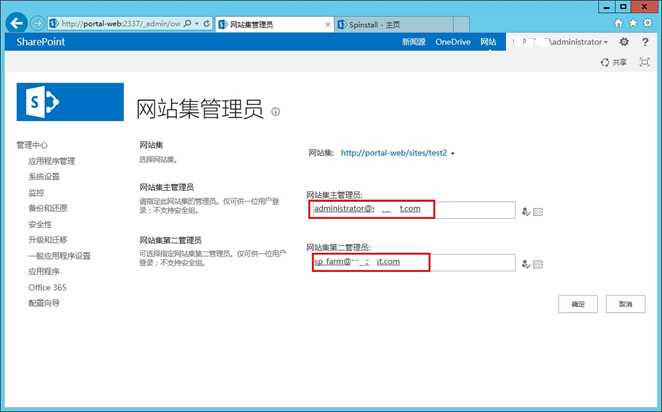Check names icon for 网站集主管理员 field
662x412 pixels.
[526, 211]
